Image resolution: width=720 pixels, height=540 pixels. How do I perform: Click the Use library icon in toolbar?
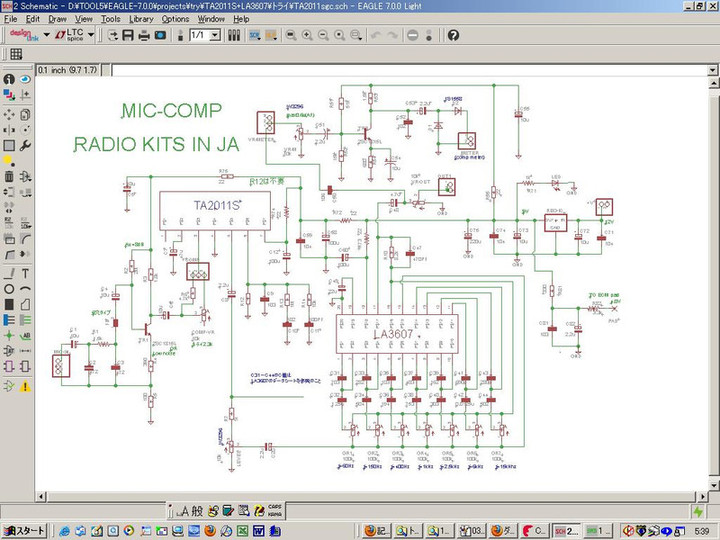tap(235, 35)
